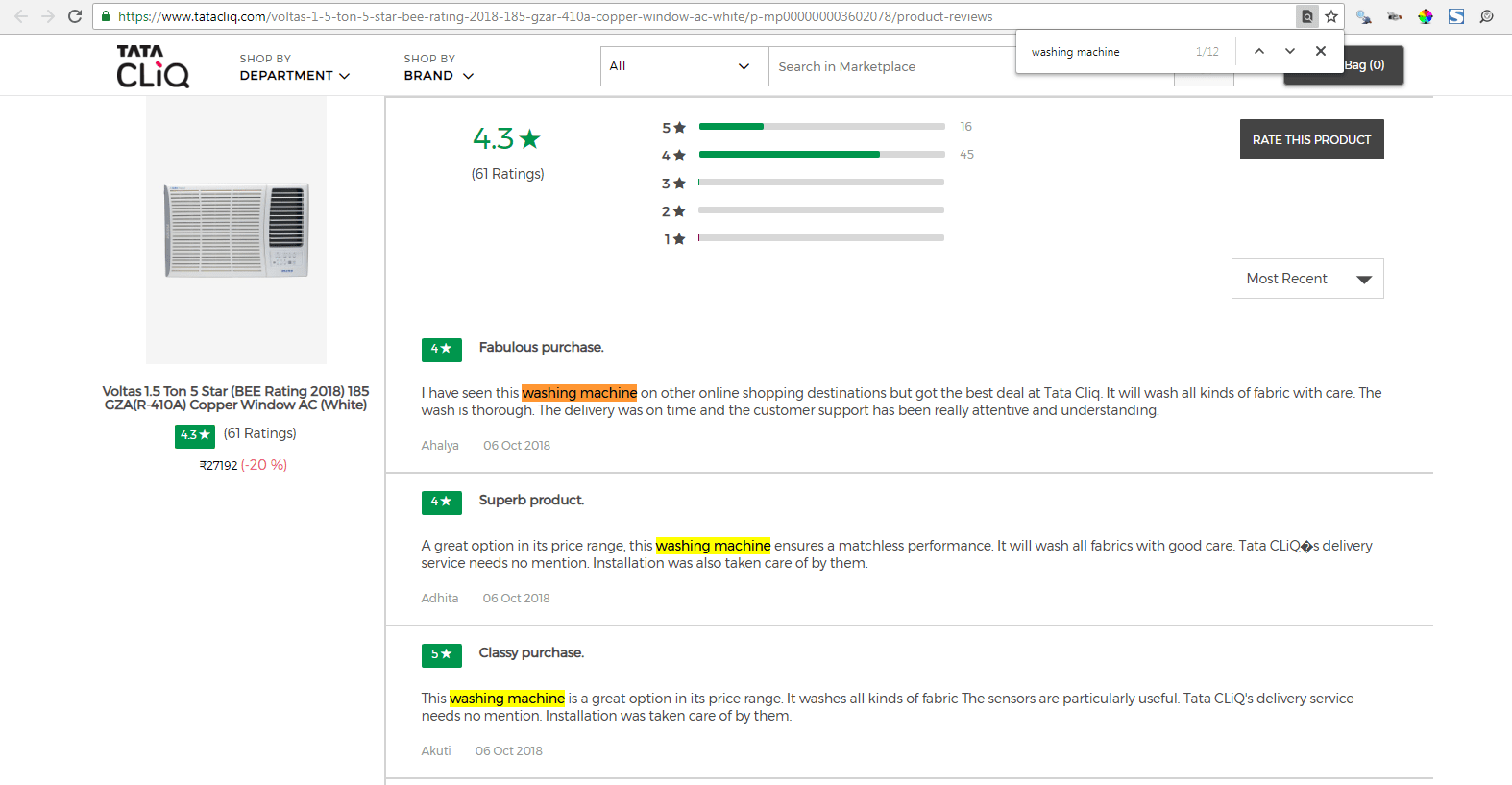Image resolution: width=1512 pixels, height=785 pixels.
Task: Click the Classy purchase review title
Action: (x=531, y=653)
